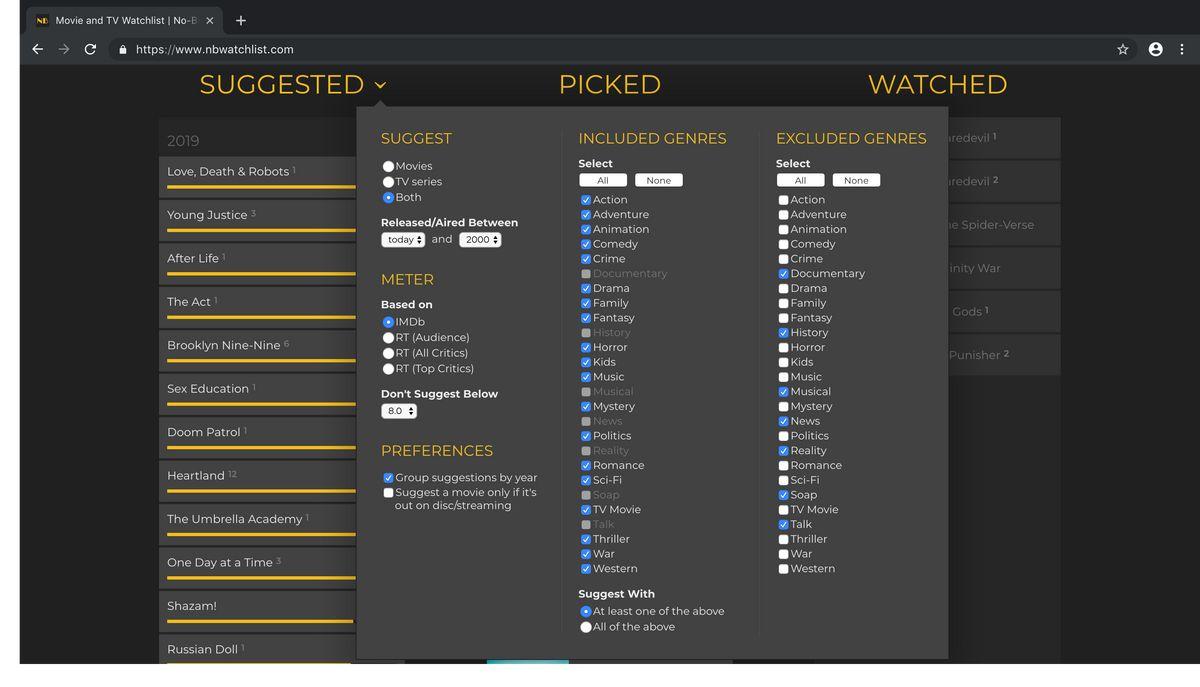Open the Don't Suggest Below 8.0 dropdown
The image size is (1200, 687).
click(399, 411)
